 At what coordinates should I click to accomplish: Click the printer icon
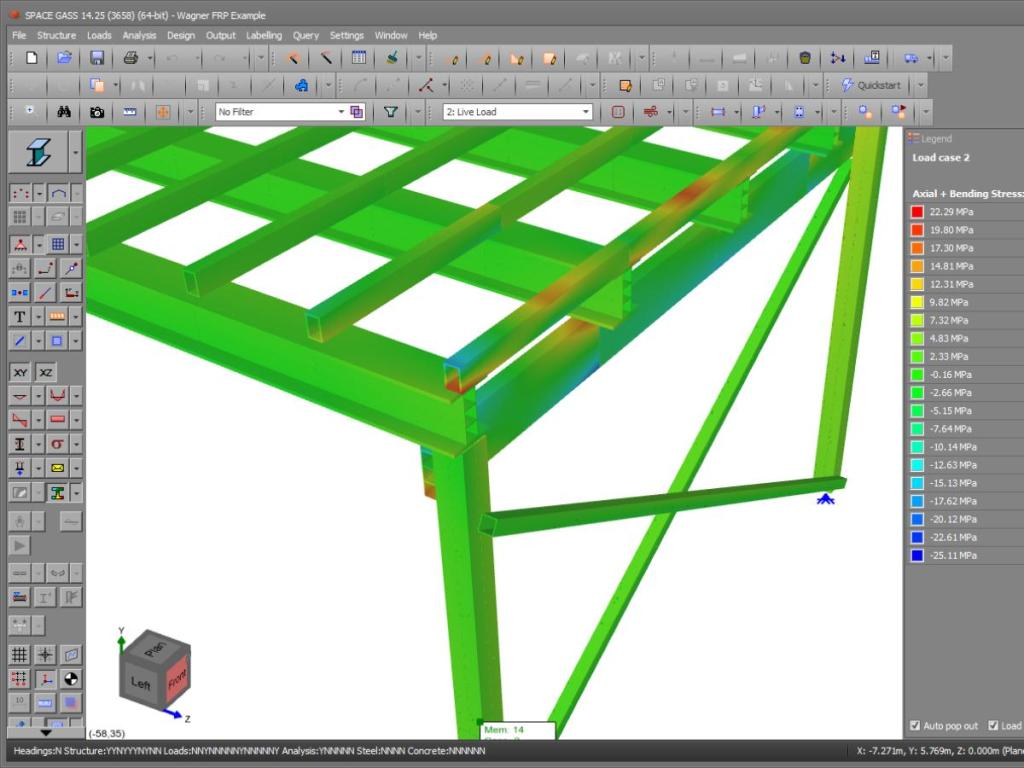pos(131,58)
